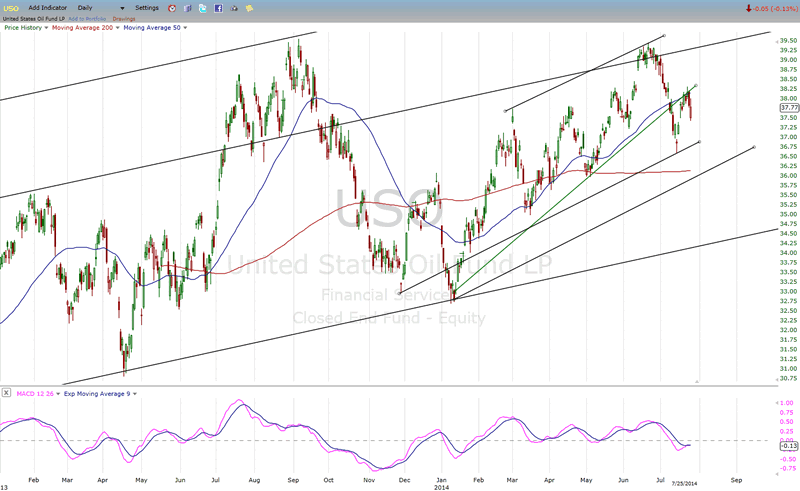Click the Add to Portfolio link
800x491 pixels.
(x=87, y=19)
